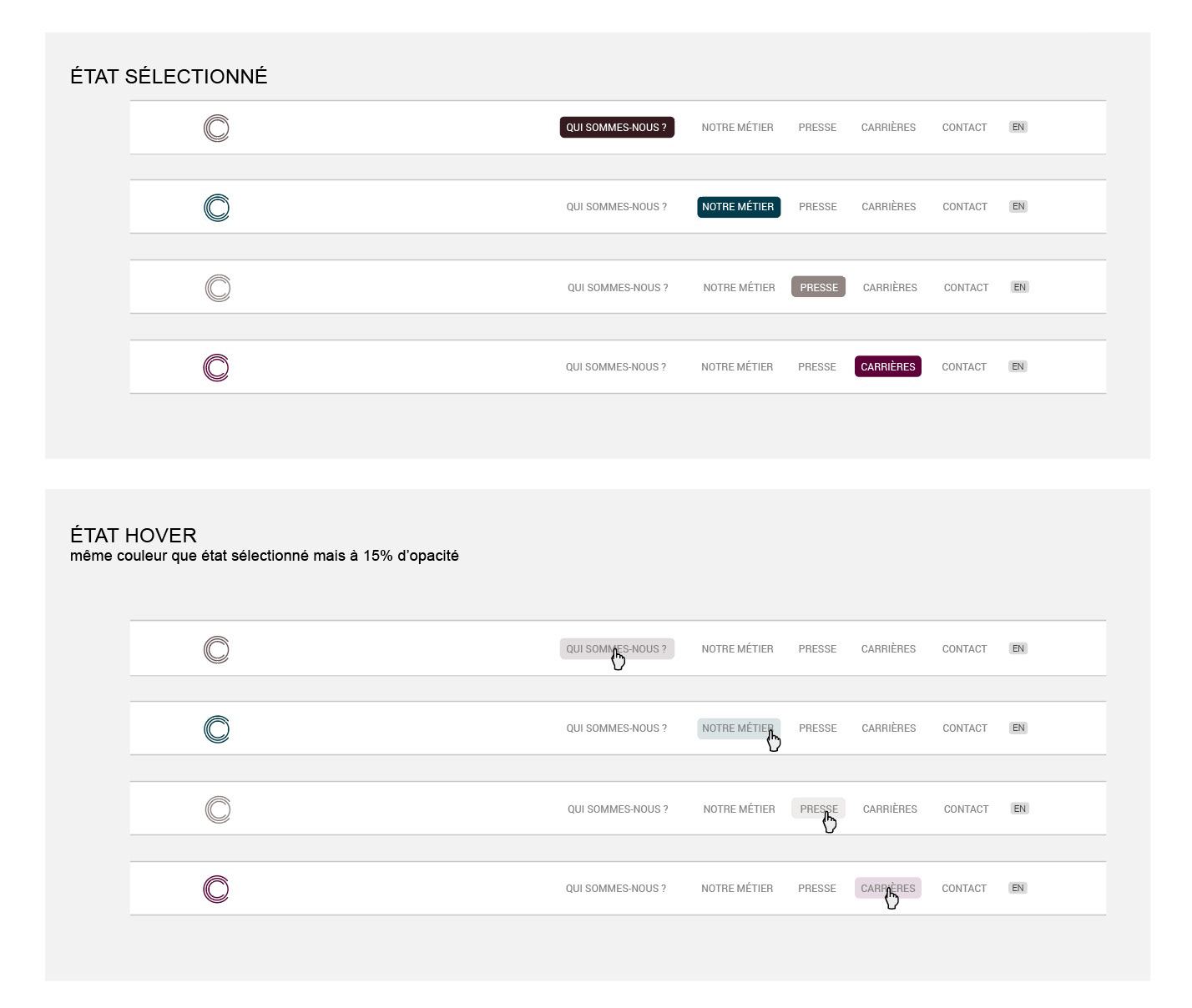Open CONTACT in navbar with solid grey PRESSE
1192x1008 pixels.
966,288
